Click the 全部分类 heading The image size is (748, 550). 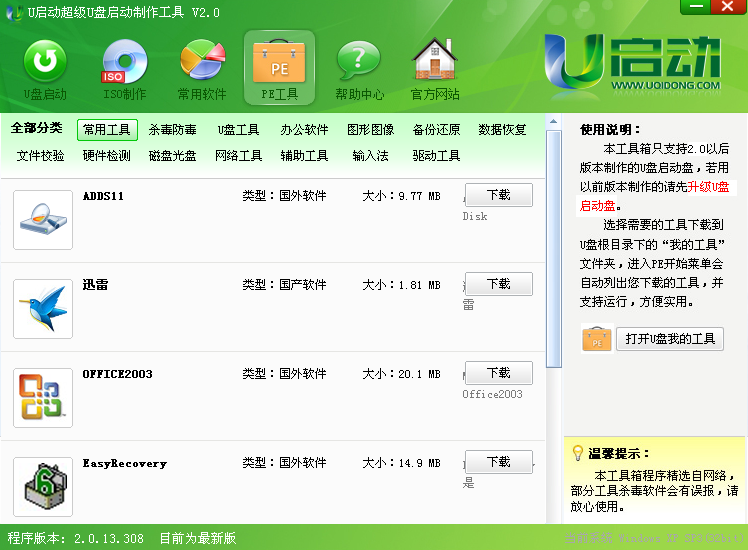pyautogui.click(x=37, y=128)
